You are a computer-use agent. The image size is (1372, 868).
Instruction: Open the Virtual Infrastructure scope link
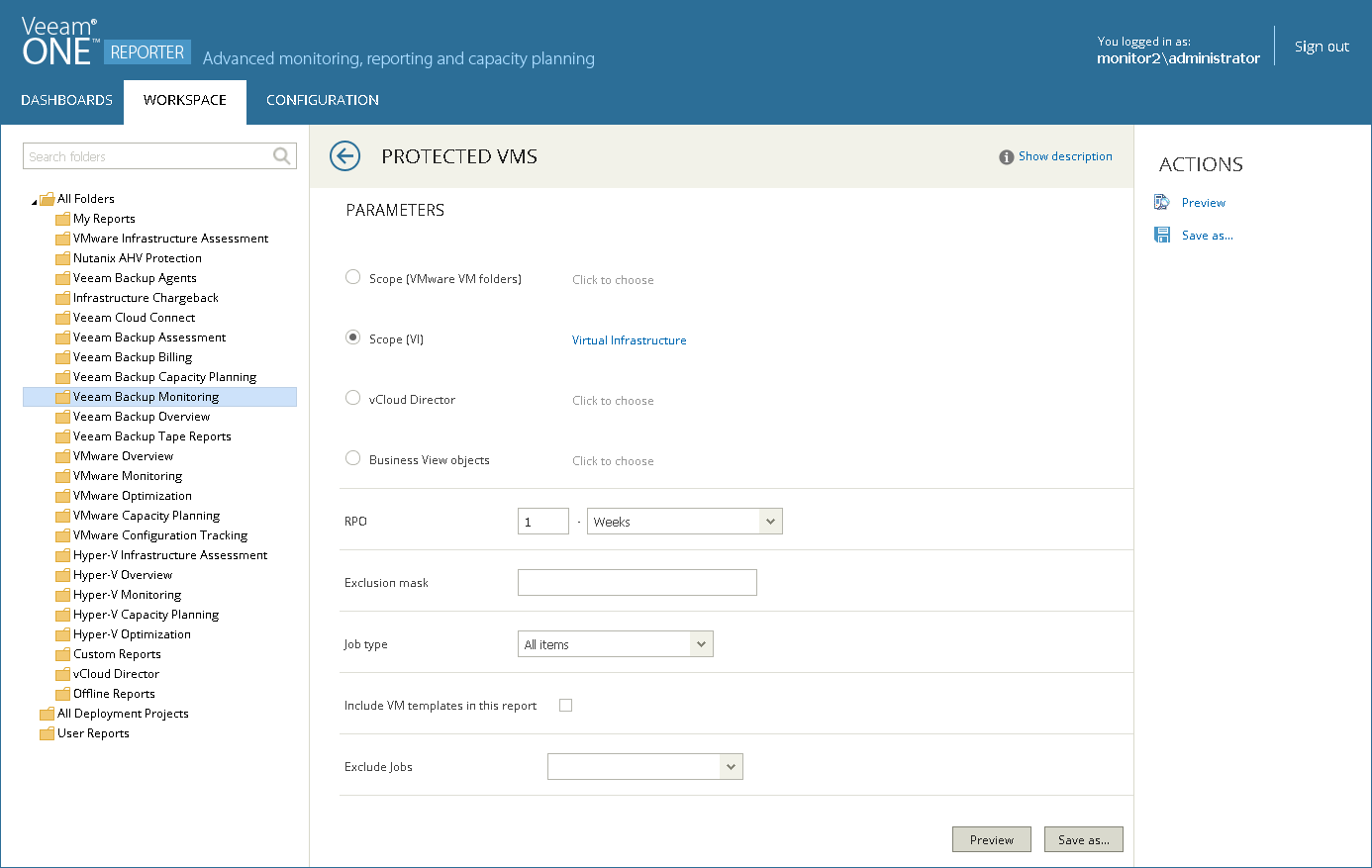(x=629, y=340)
